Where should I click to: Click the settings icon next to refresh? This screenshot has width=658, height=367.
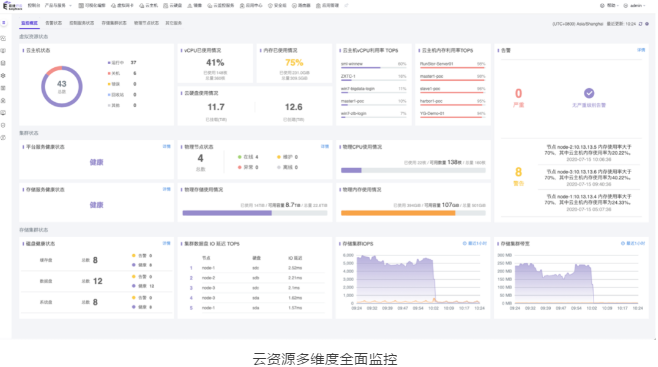point(647,24)
